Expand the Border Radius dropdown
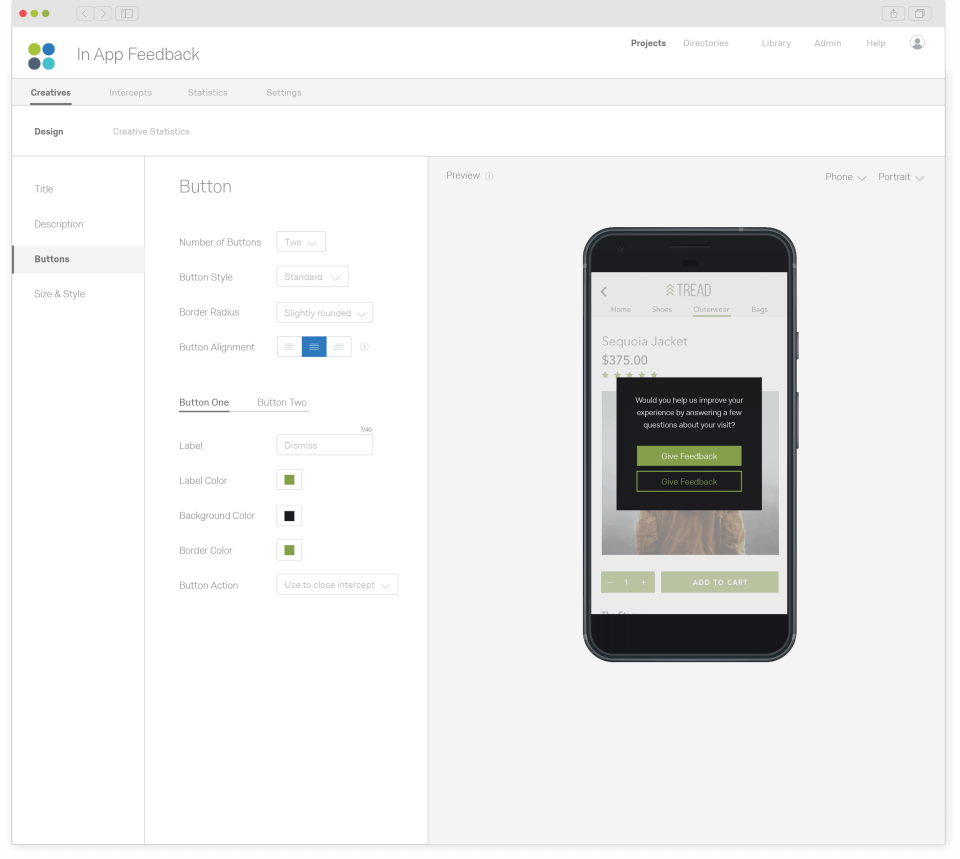Image resolution: width=960 pixels, height=859 pixels. (x=323, y=312)
